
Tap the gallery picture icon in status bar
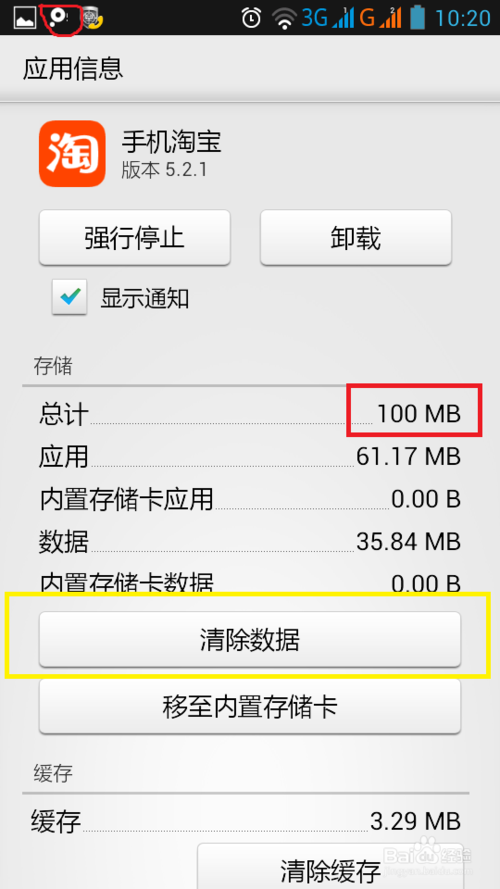(x=25, y=18)
